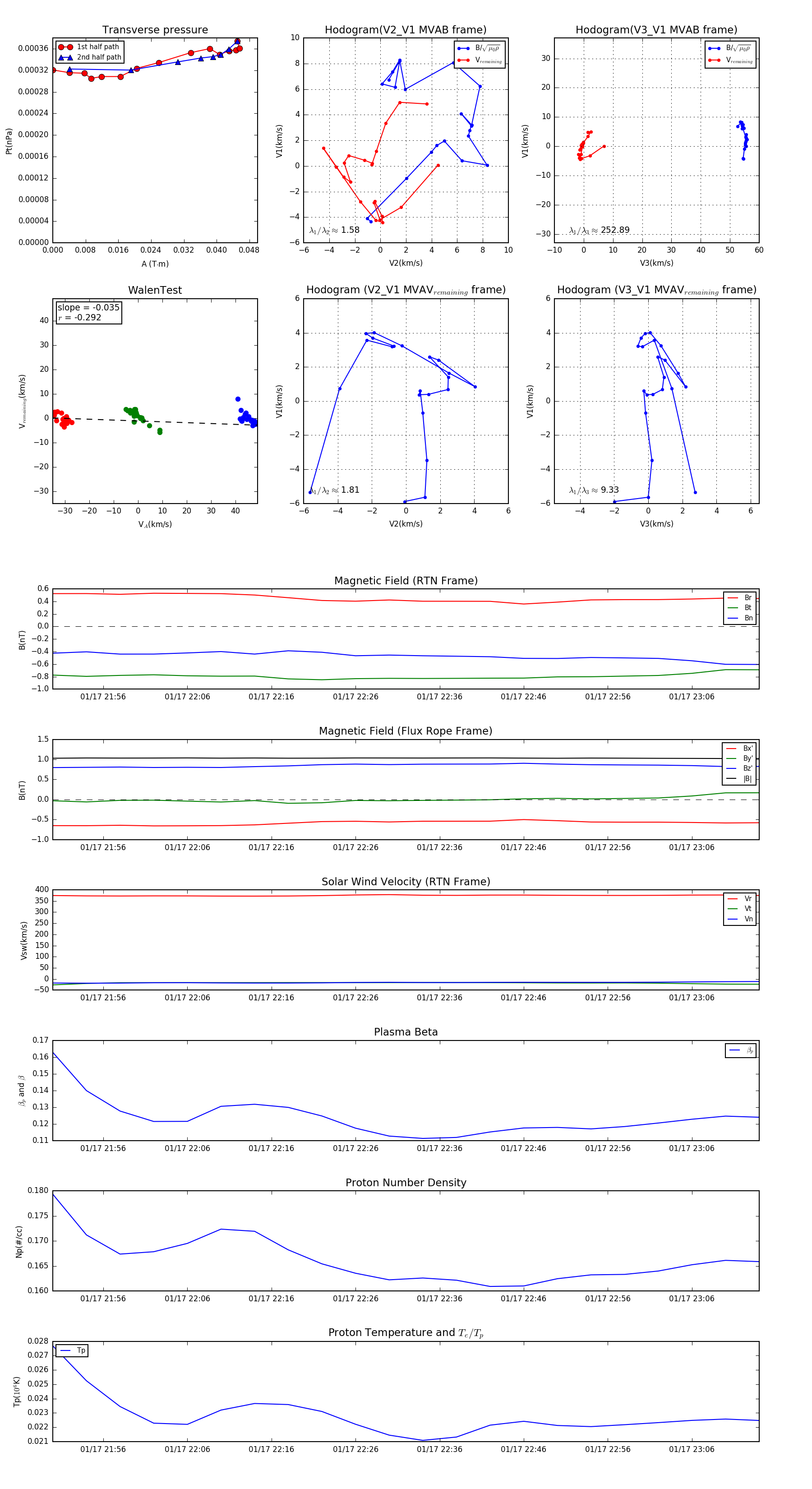Click the "Plasma Beta" panel title
The image size is (812, 1489).
click(x=406, y=1032)
